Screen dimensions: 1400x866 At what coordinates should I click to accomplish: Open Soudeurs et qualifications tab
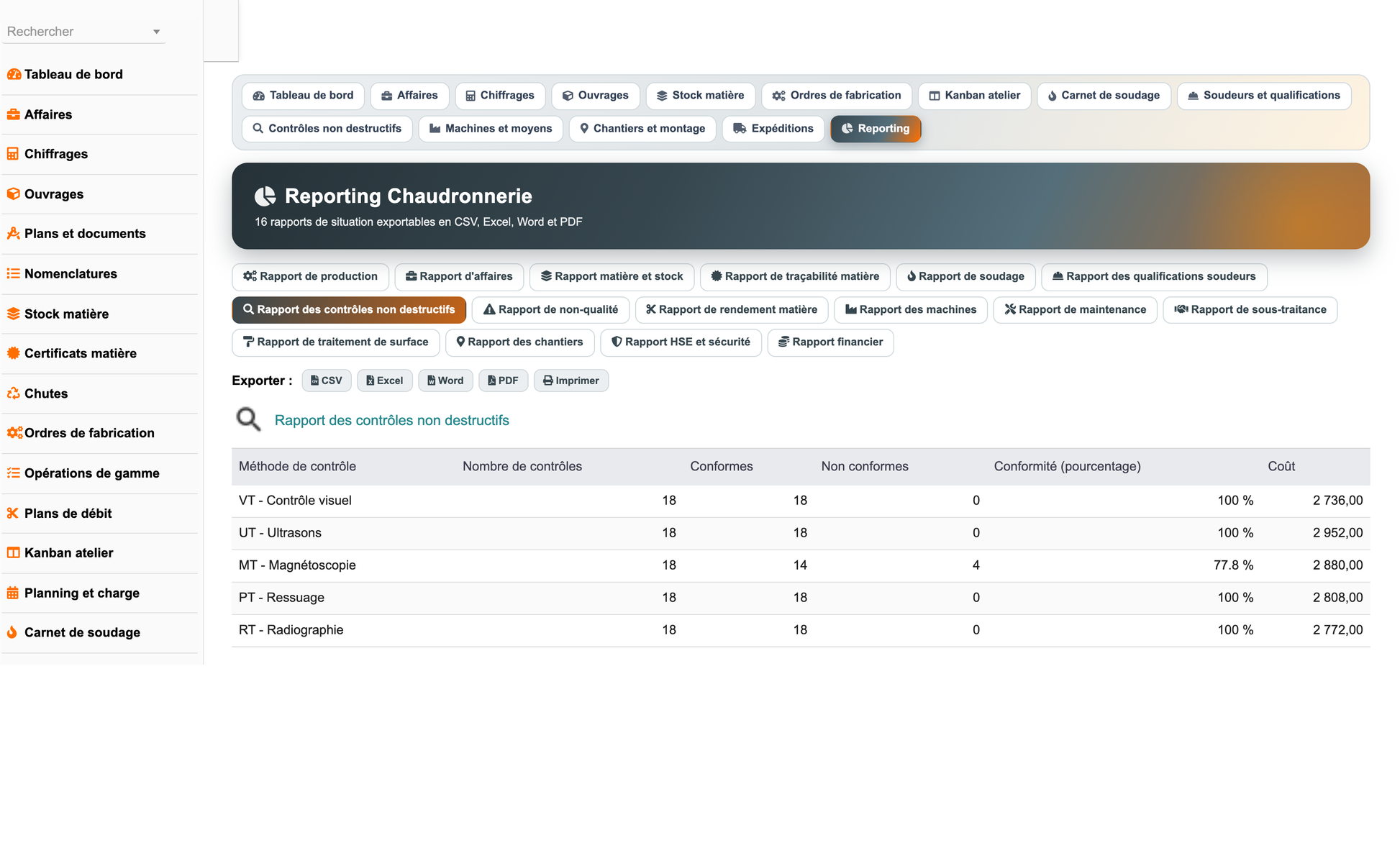click(1264, 96)
